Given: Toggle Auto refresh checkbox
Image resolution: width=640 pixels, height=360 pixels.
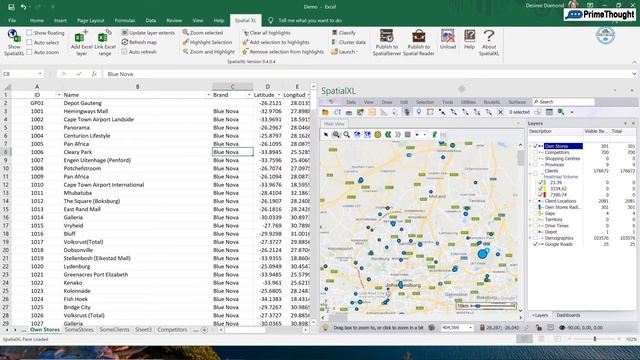Looking at the screenshot, I should [124, 52].
